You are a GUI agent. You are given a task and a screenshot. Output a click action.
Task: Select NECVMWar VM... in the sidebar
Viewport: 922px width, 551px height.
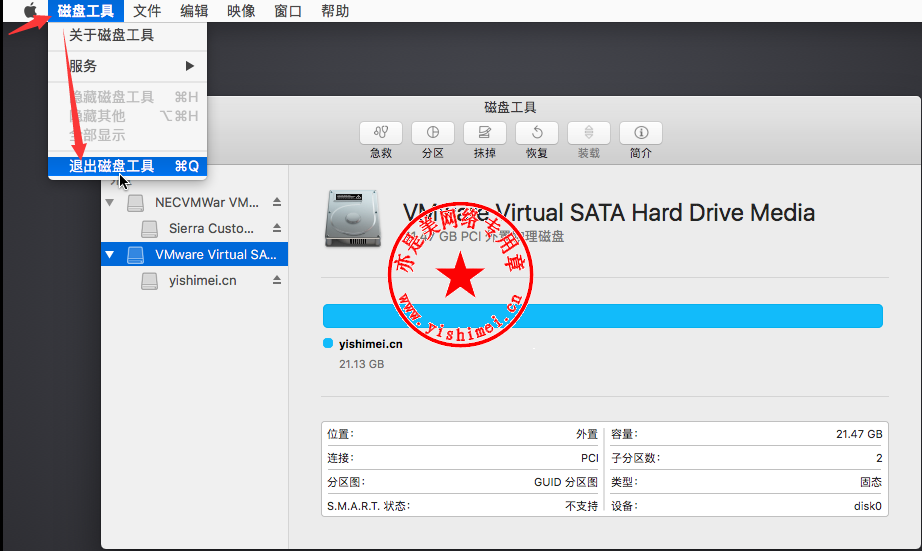tap(194, 202)
